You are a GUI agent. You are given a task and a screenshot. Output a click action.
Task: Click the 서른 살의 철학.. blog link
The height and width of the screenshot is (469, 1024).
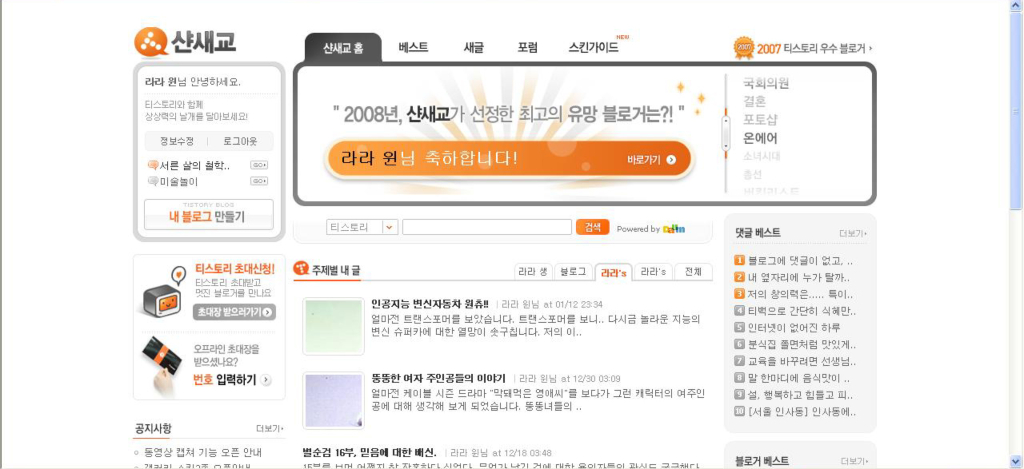(195, 165)
